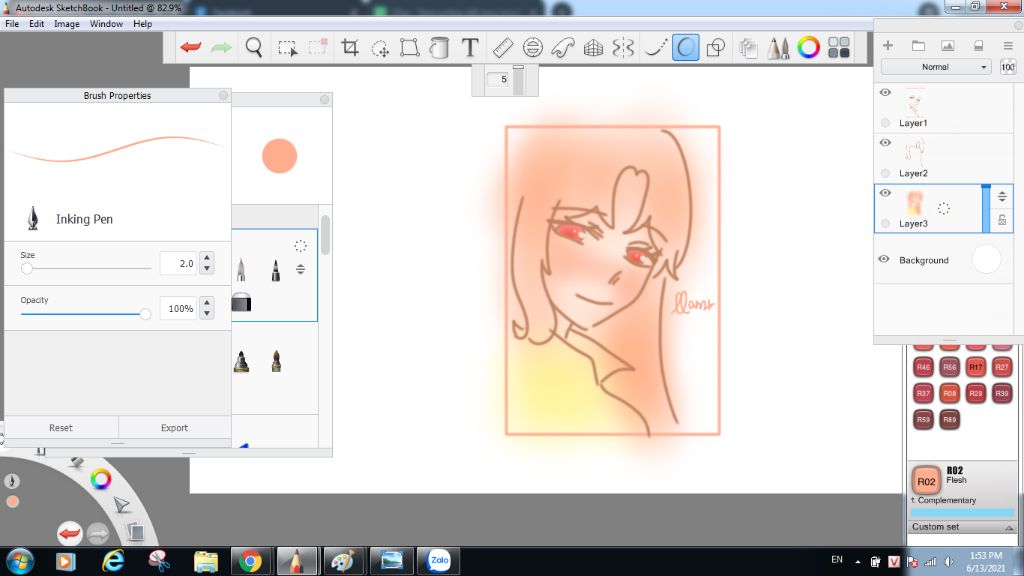Hide the Background layer eye icon
Image resolution: width=1024 pixels, height=576 pixels.
pyautogui.click(x=884, y=259)
